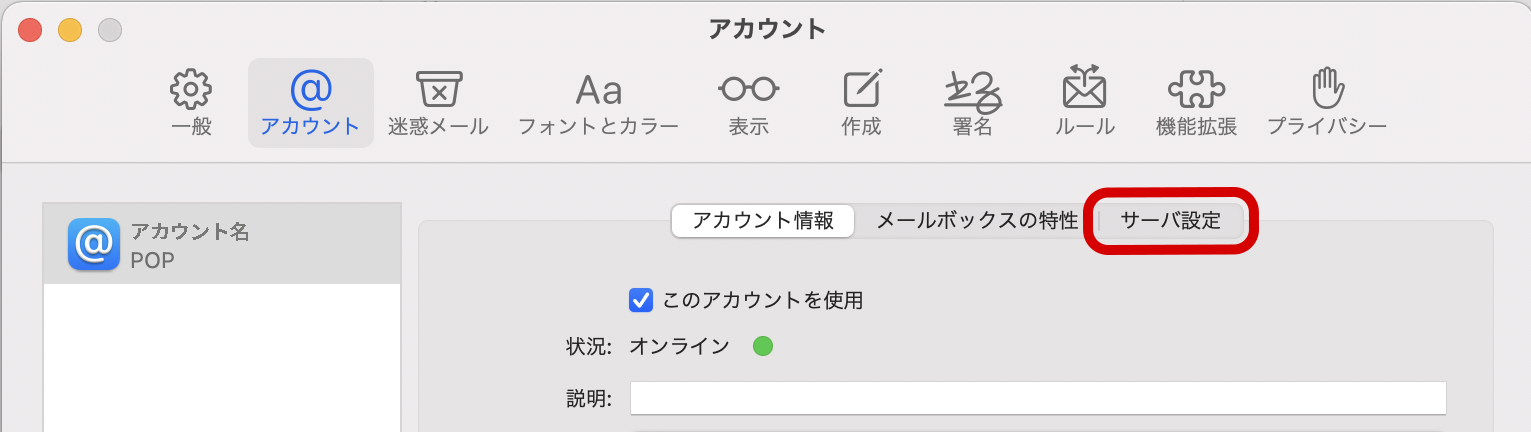Open the 作成 (Composing) pencil icon
The height and width of the screenshot is (432, 1531).
862,91
